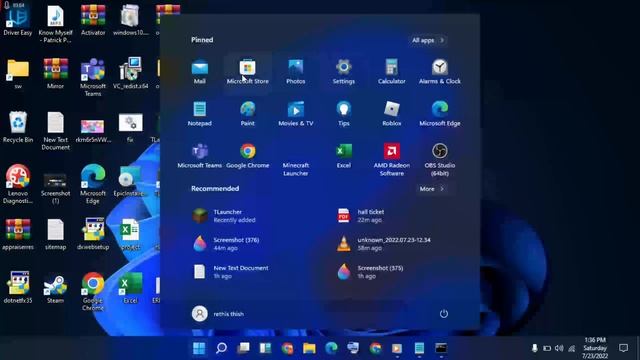The image size is (640, 360).
Task: Open Notepad from pinned apps
Action: click(x=200, y=114)
